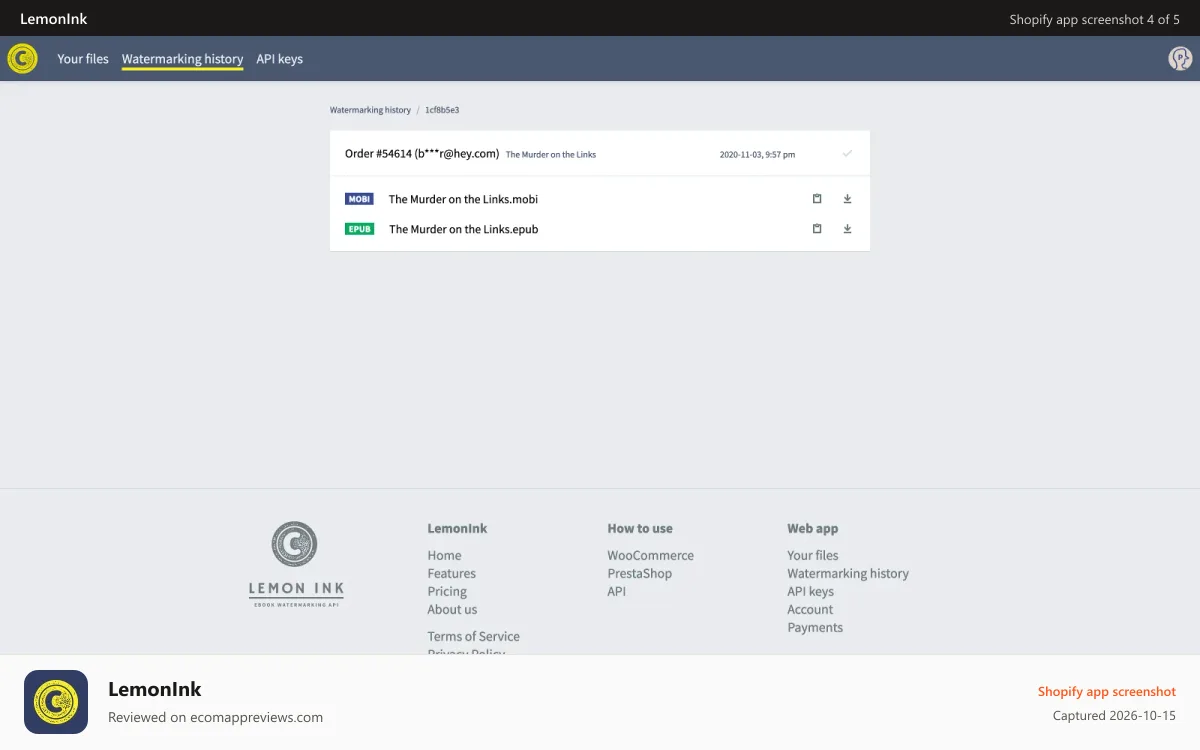Open the Payments link in the footer
The height and width of the screenshot is (750, 1200).
tap(815, 627)
